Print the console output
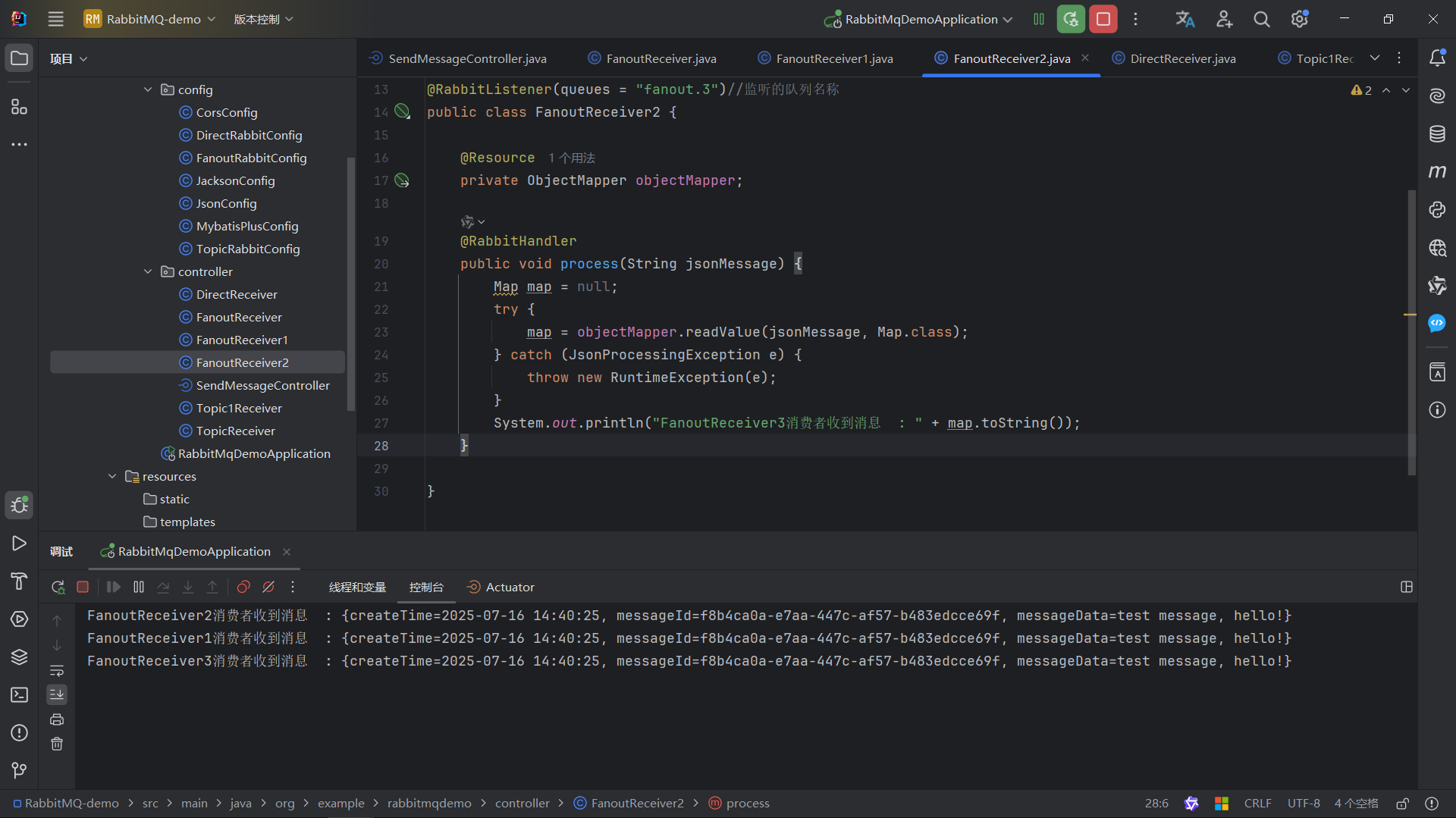Screen dimensions: 1456x818 [57, 719]
